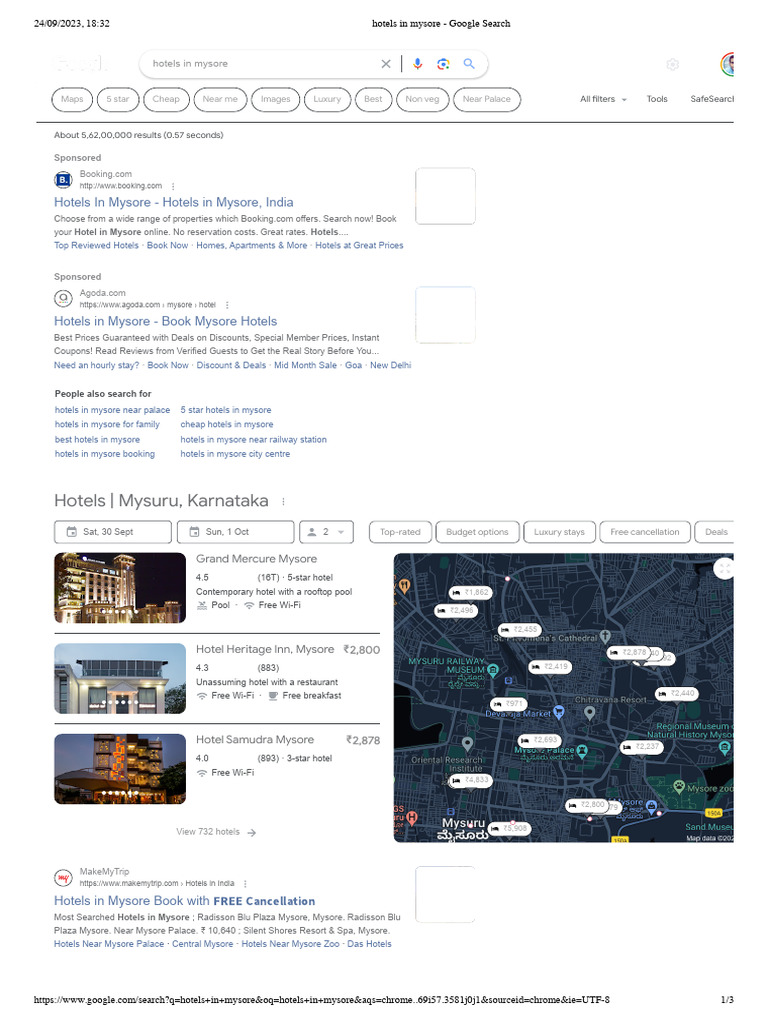Select the Maps filter chip
Screen dimensions: 768x1024
pyautogui.click(x=72, y=99)
